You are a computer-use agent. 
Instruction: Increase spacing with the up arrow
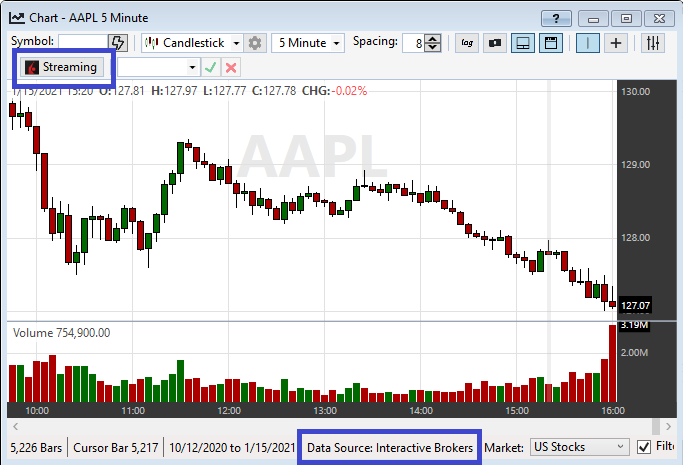point(433,39)
